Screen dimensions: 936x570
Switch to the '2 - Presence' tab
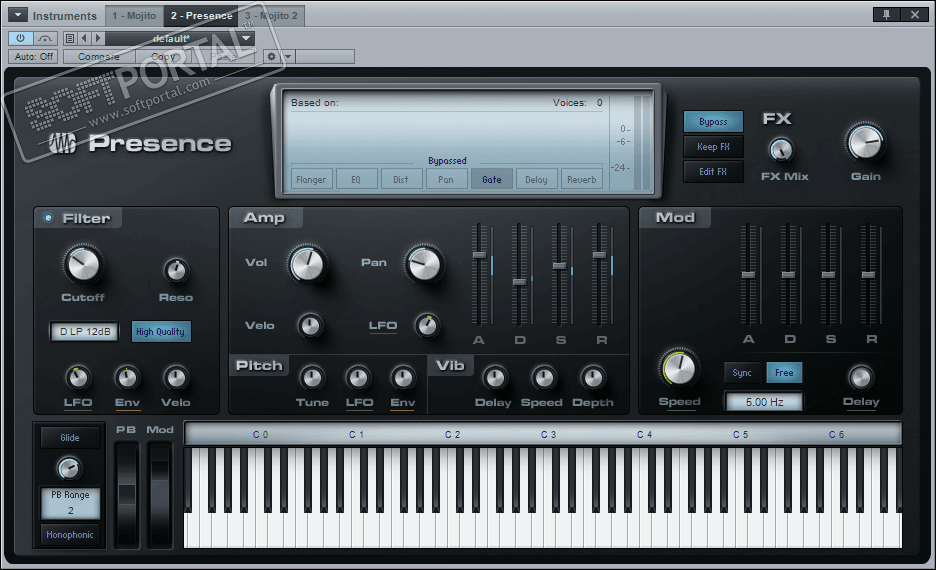point(201,16)
